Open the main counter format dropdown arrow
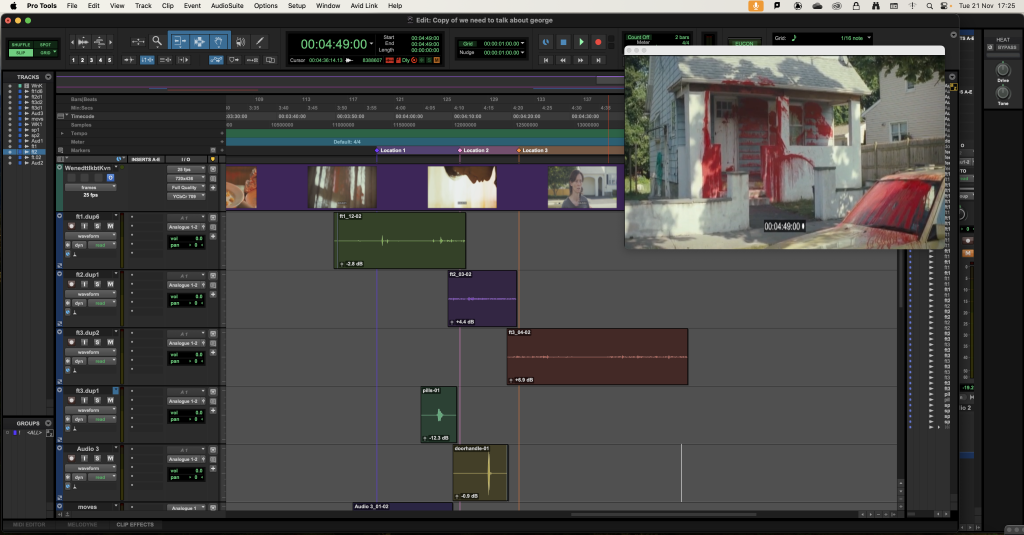Viewport: 1024px width, 535px height. coord(372,44)
